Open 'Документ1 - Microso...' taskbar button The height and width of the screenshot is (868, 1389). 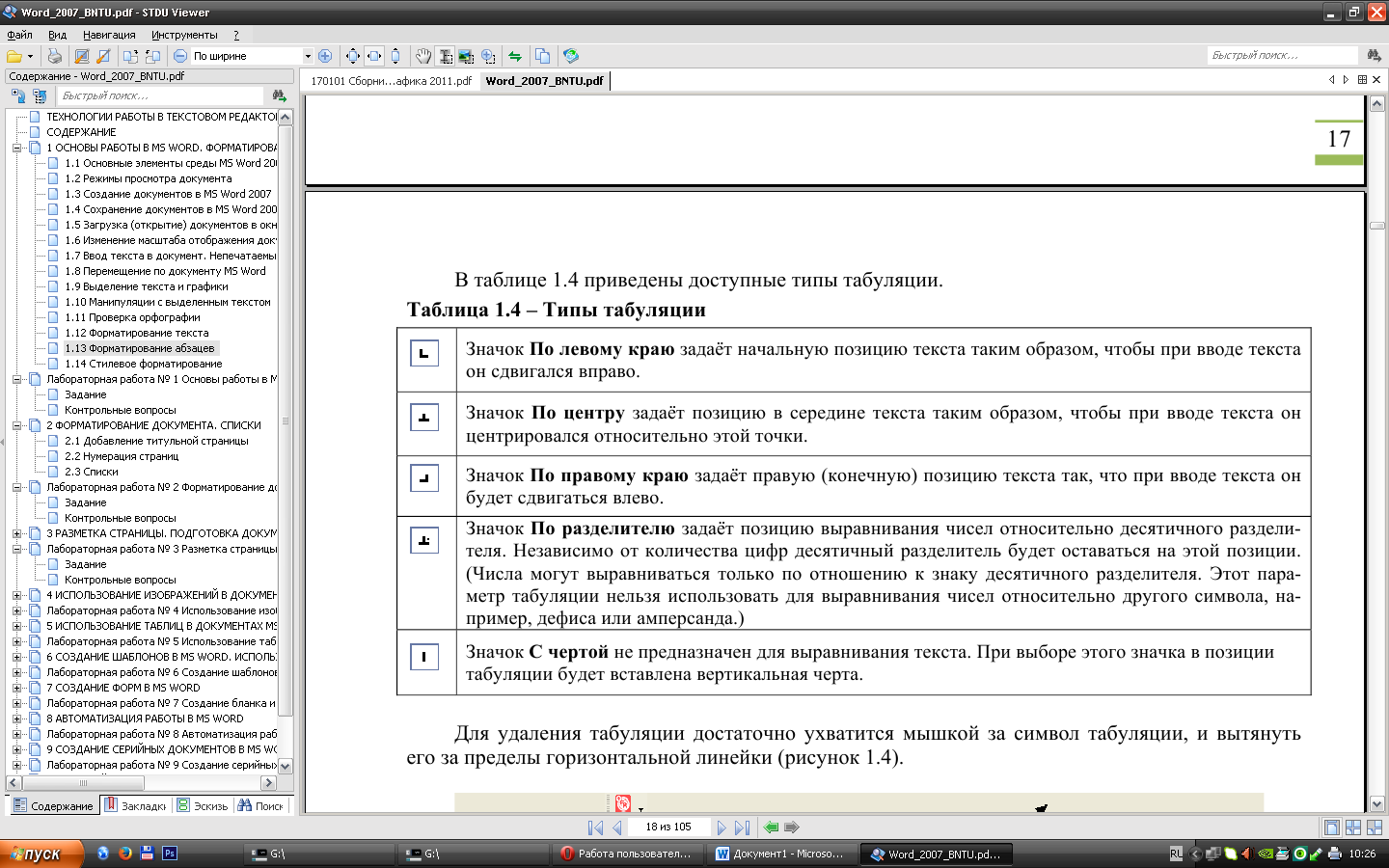tap(781, 854)
